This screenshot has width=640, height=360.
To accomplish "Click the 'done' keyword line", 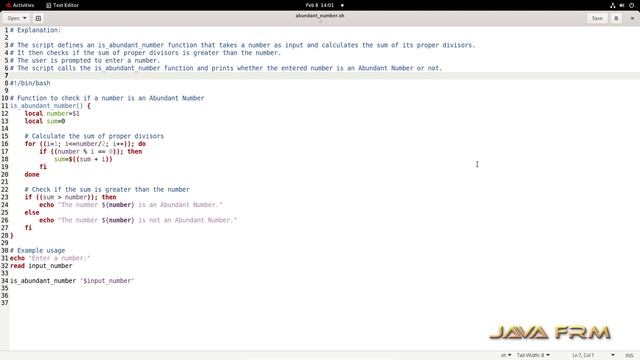I will [32, 174].
